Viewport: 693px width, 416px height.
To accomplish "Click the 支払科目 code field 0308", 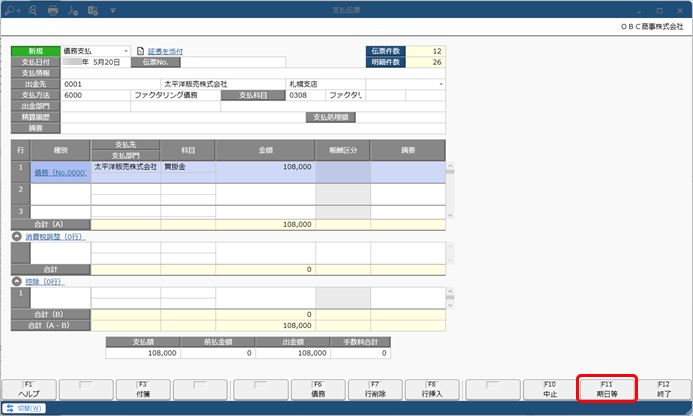I will (305, 95).
